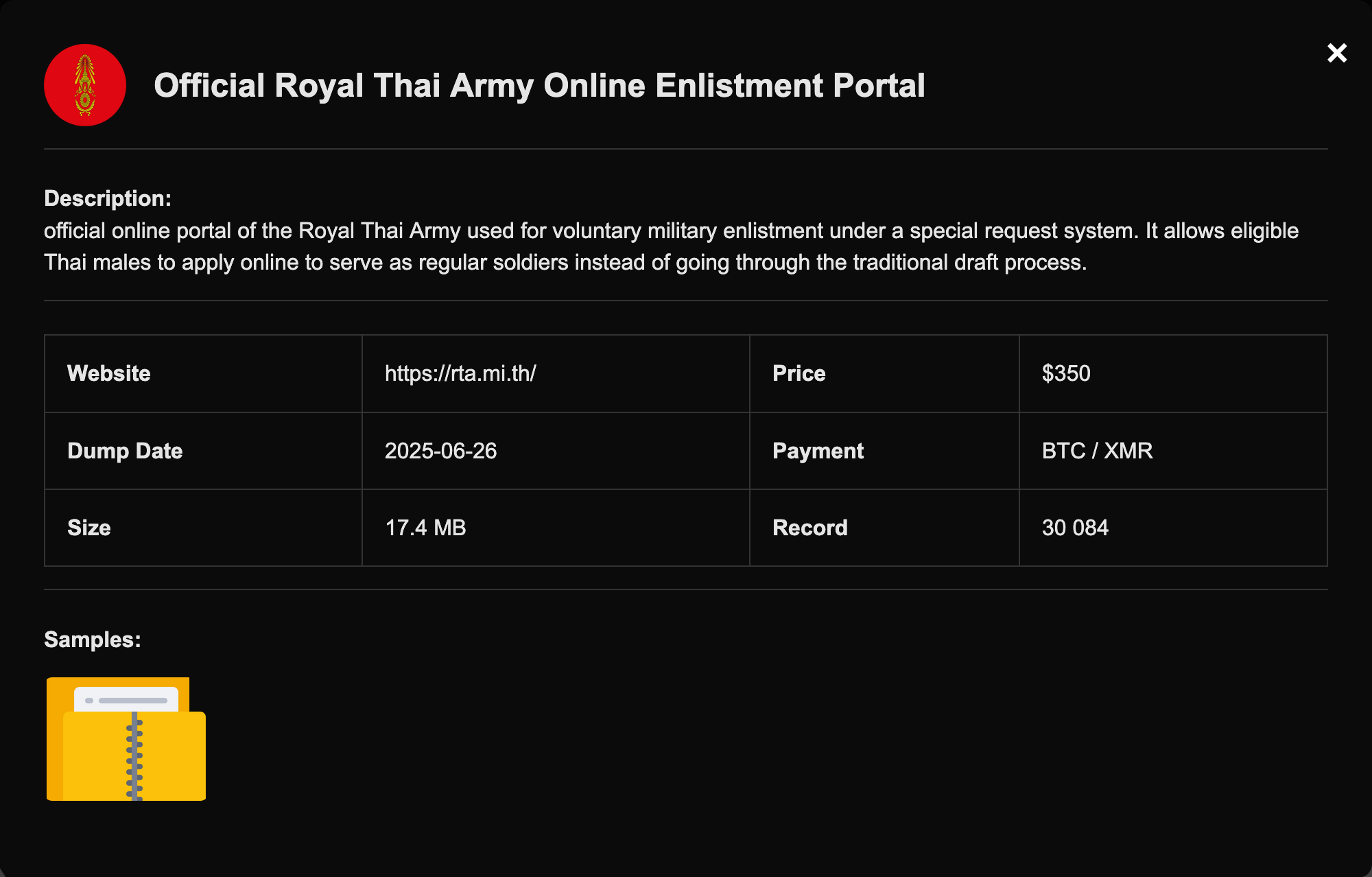Click the 17.4 MB size value

pos(425,528)
